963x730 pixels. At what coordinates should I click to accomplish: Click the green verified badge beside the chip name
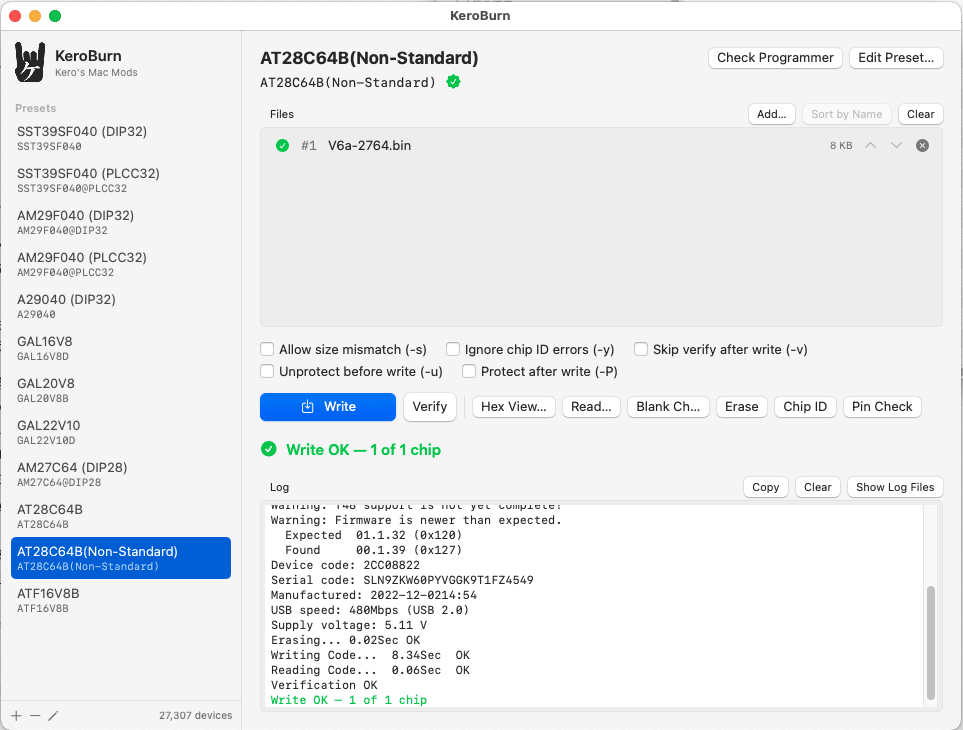pos(453,82)
